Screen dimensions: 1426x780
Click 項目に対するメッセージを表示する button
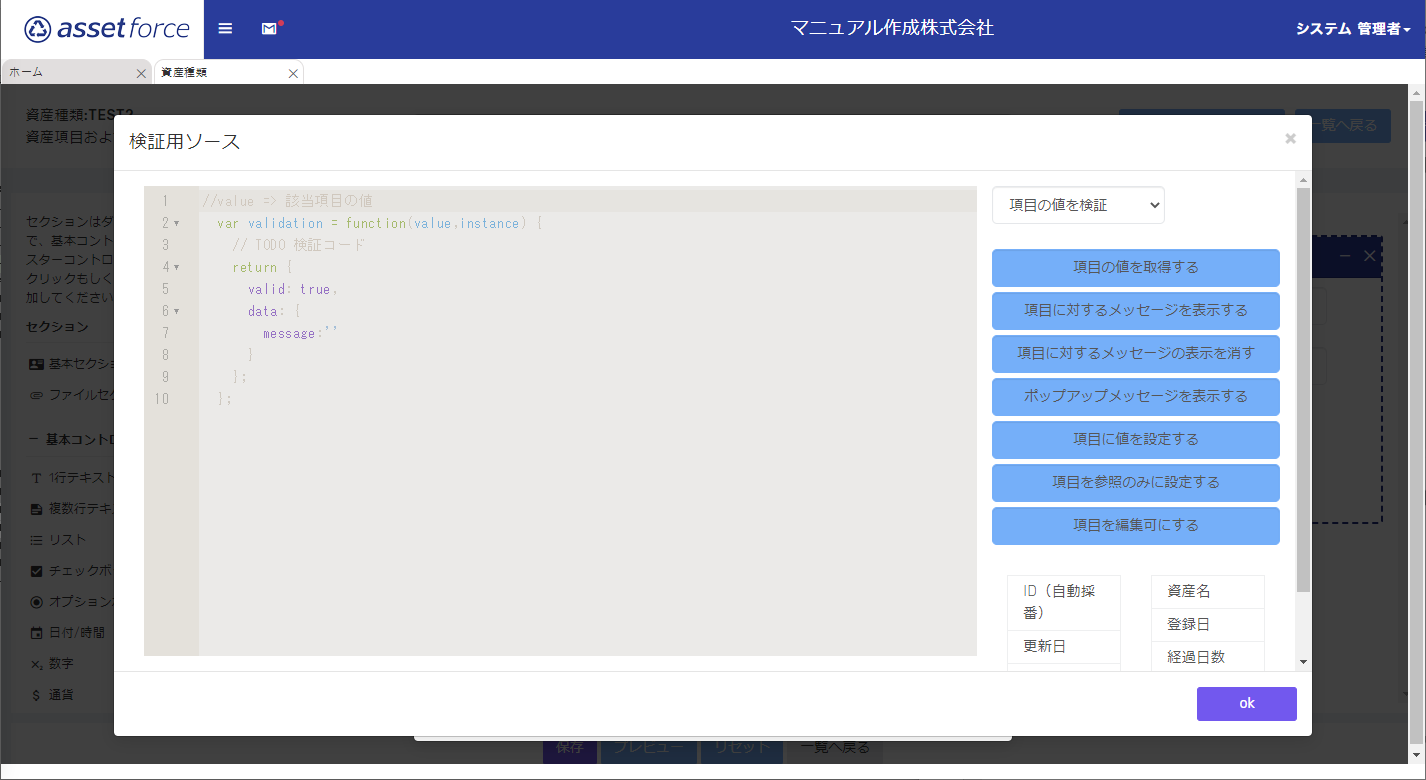[1135, 310]
